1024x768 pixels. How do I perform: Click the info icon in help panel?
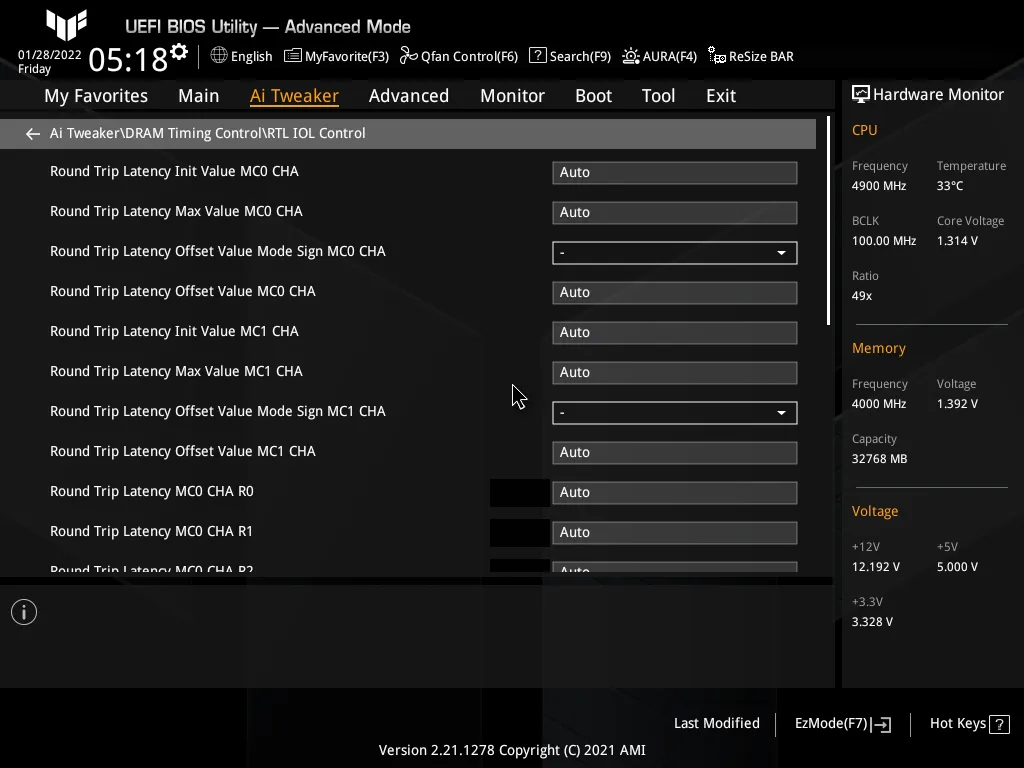(24, 612)
